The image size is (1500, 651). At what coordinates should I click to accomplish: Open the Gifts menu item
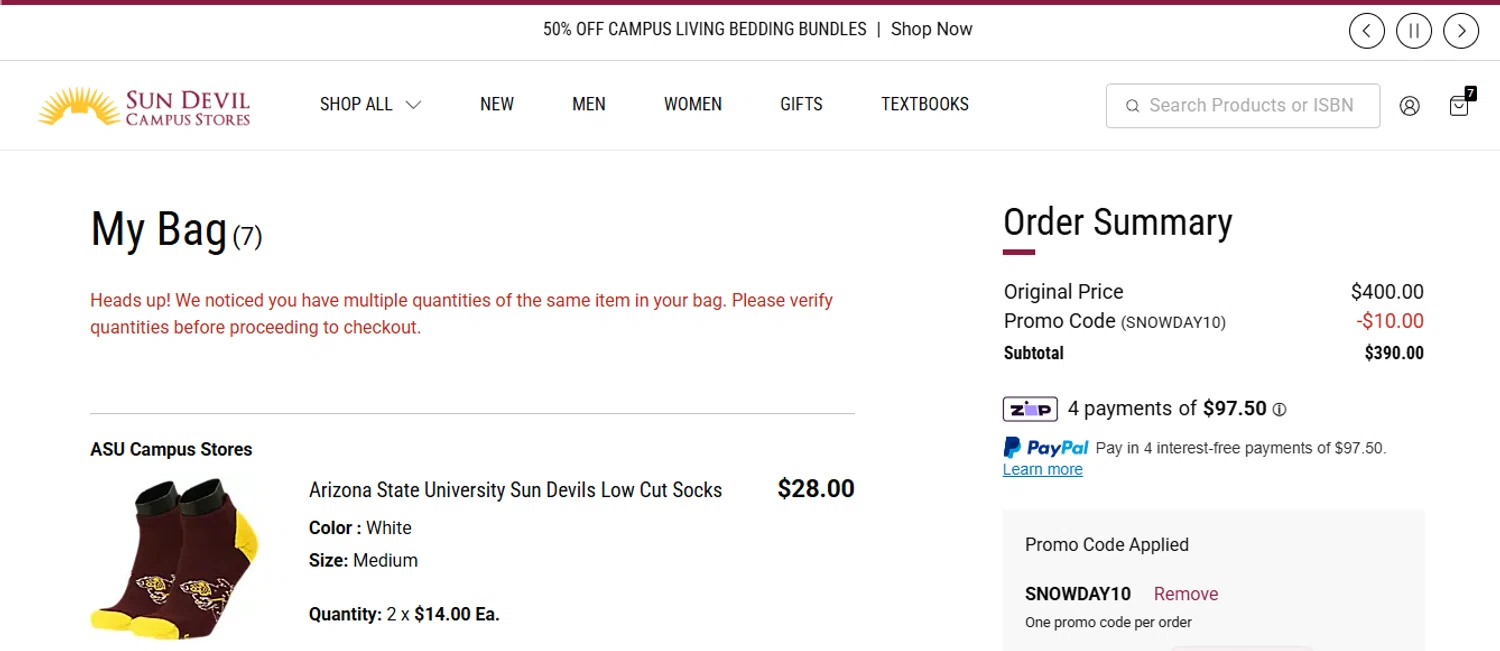coord(801,104)
